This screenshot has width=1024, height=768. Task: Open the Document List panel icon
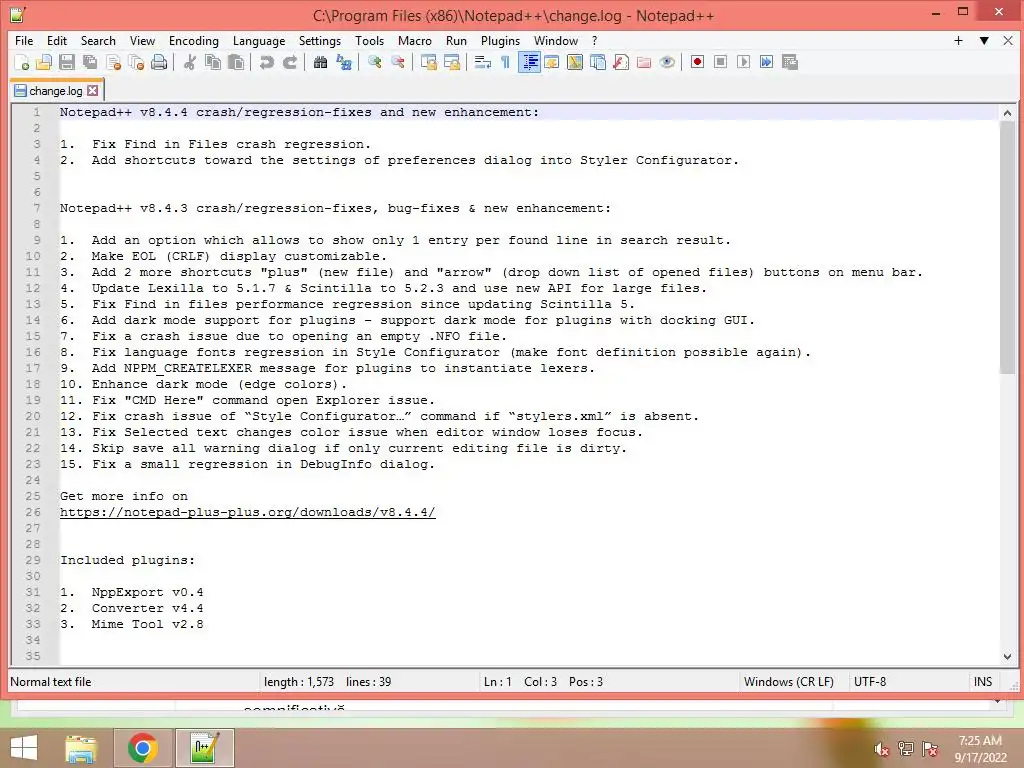coord(598,62)
